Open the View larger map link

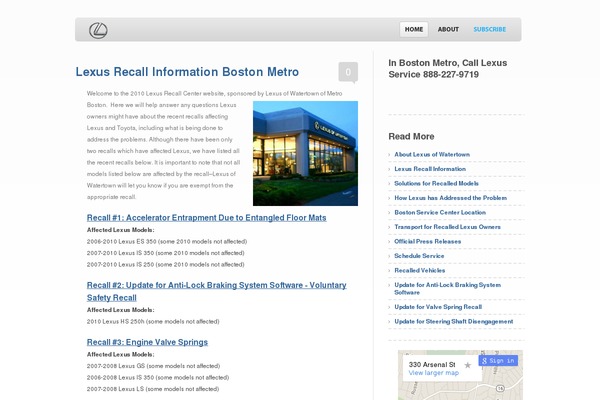(x=433, y=373)
